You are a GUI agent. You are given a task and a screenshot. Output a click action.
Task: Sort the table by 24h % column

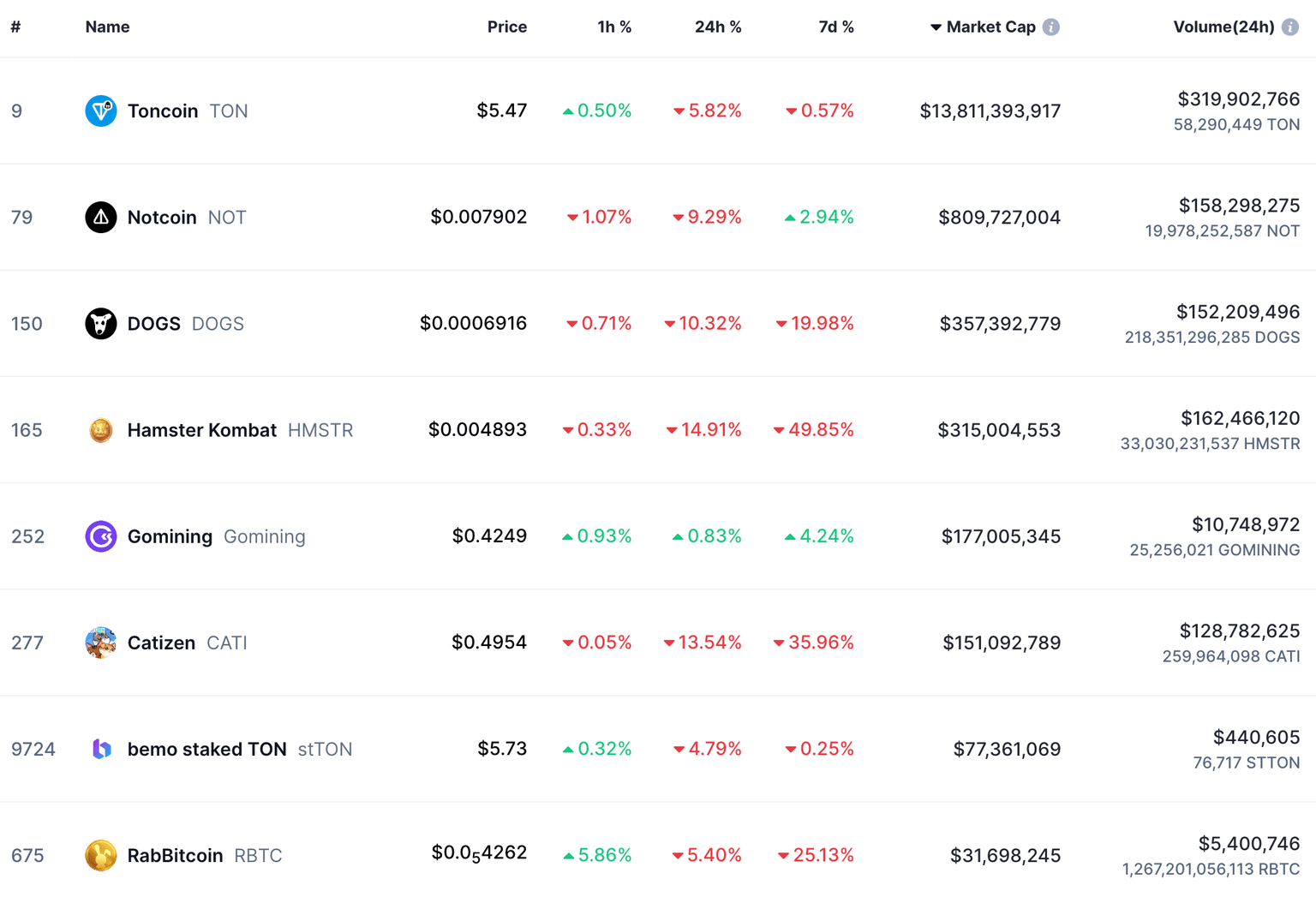718,27
